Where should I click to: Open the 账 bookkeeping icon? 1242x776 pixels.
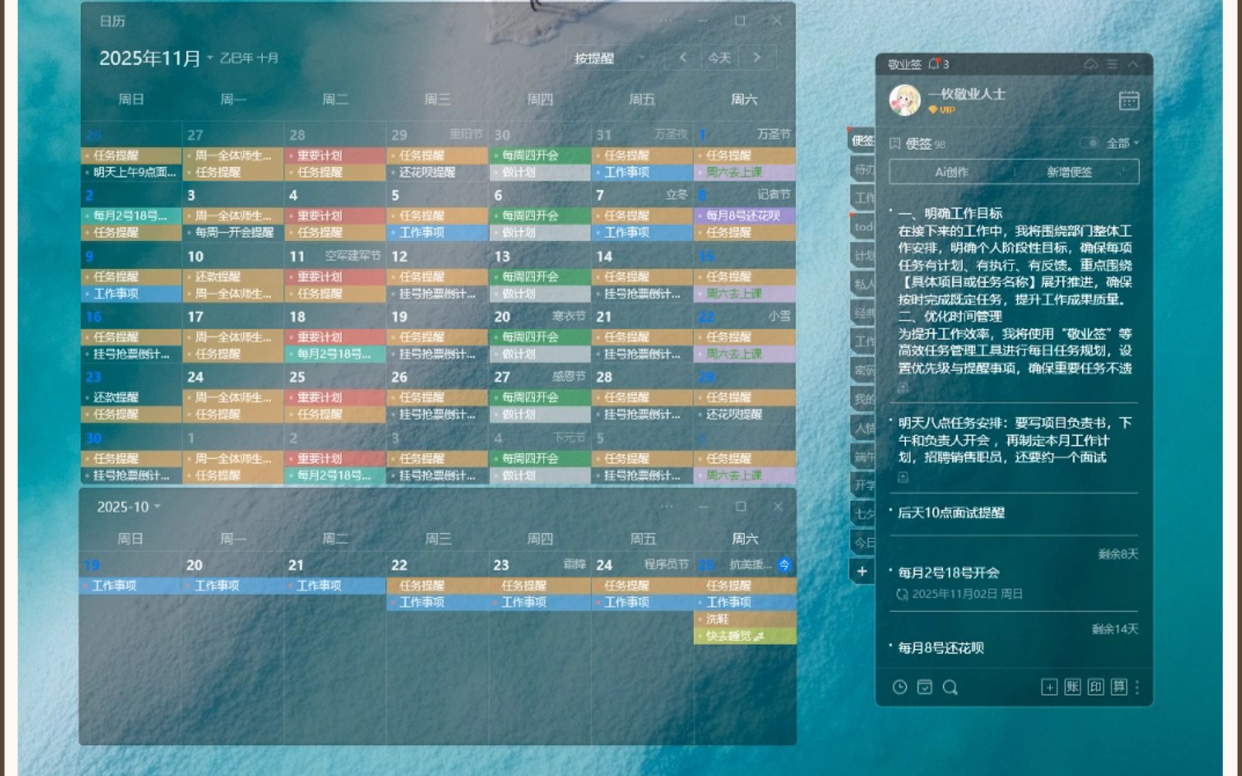click(1072, 687)
